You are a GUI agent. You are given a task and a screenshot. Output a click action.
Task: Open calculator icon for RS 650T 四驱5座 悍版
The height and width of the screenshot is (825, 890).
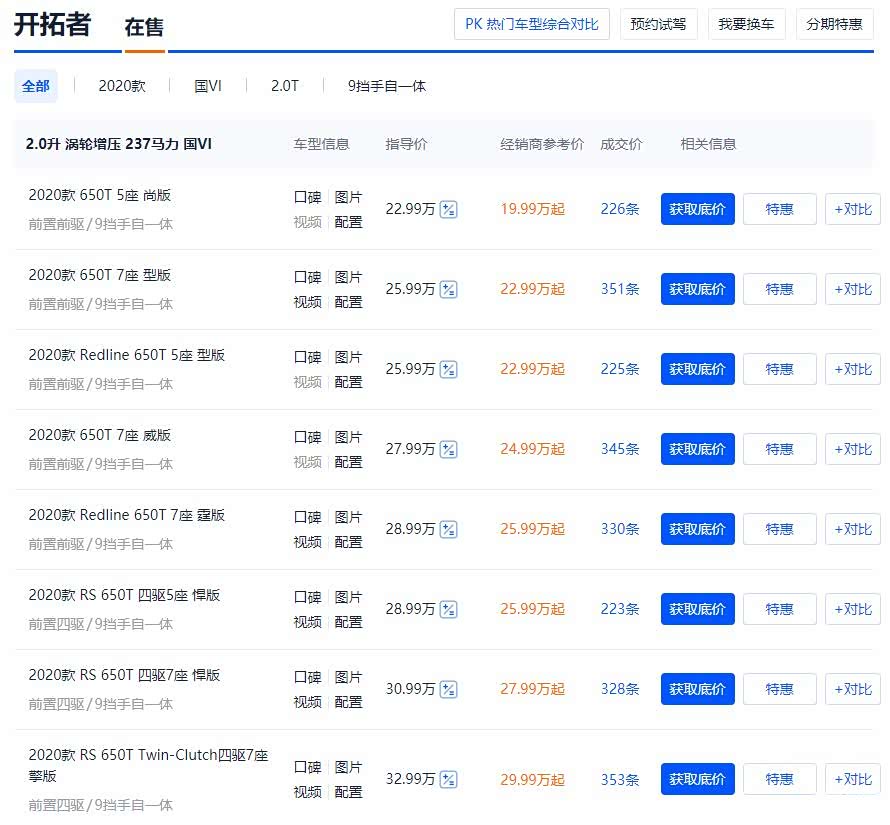pyautogui.click(x=448, y=610)
